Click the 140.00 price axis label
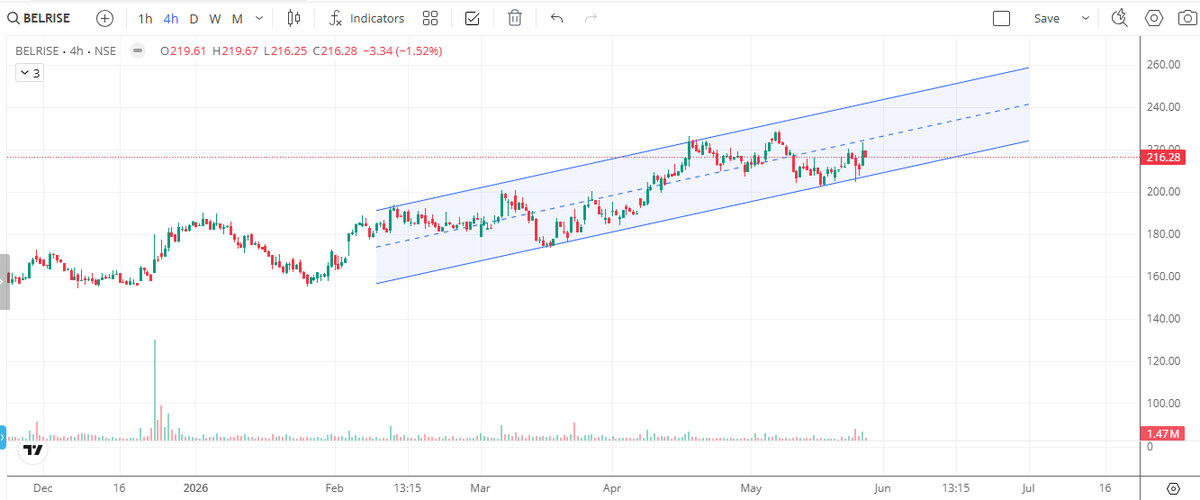 [x=1166, y=319]
